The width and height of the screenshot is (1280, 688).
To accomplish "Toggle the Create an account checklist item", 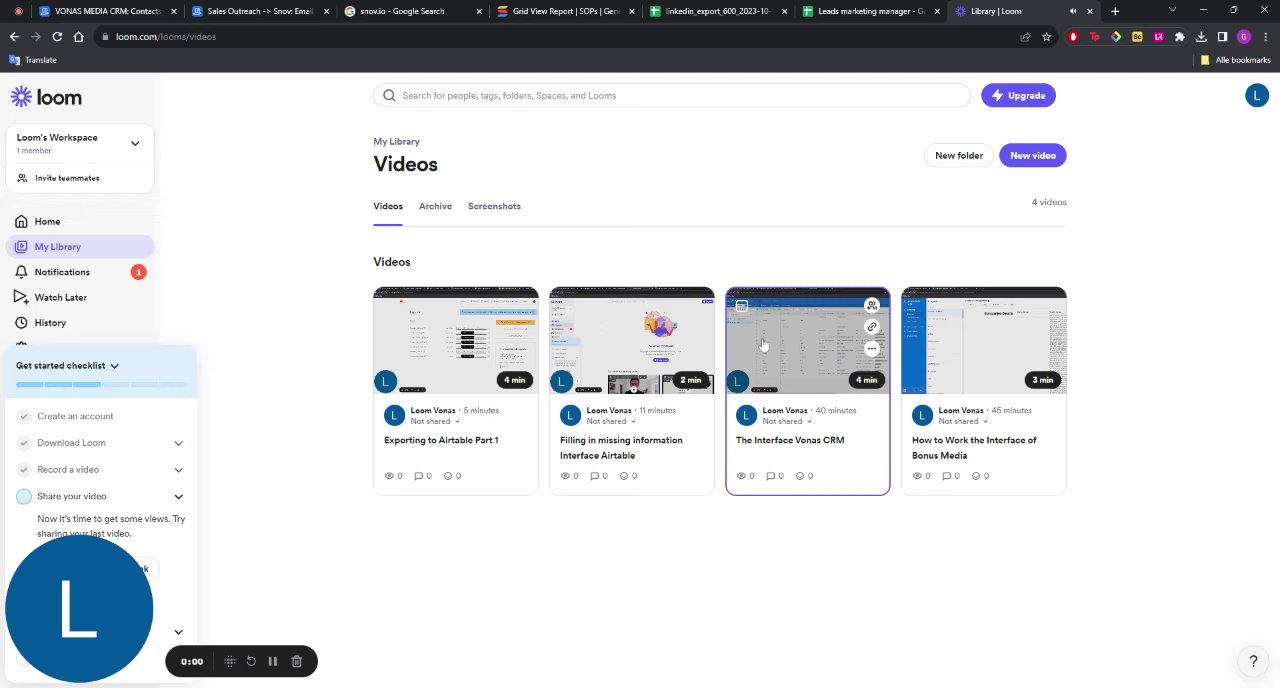I will 24,416.
